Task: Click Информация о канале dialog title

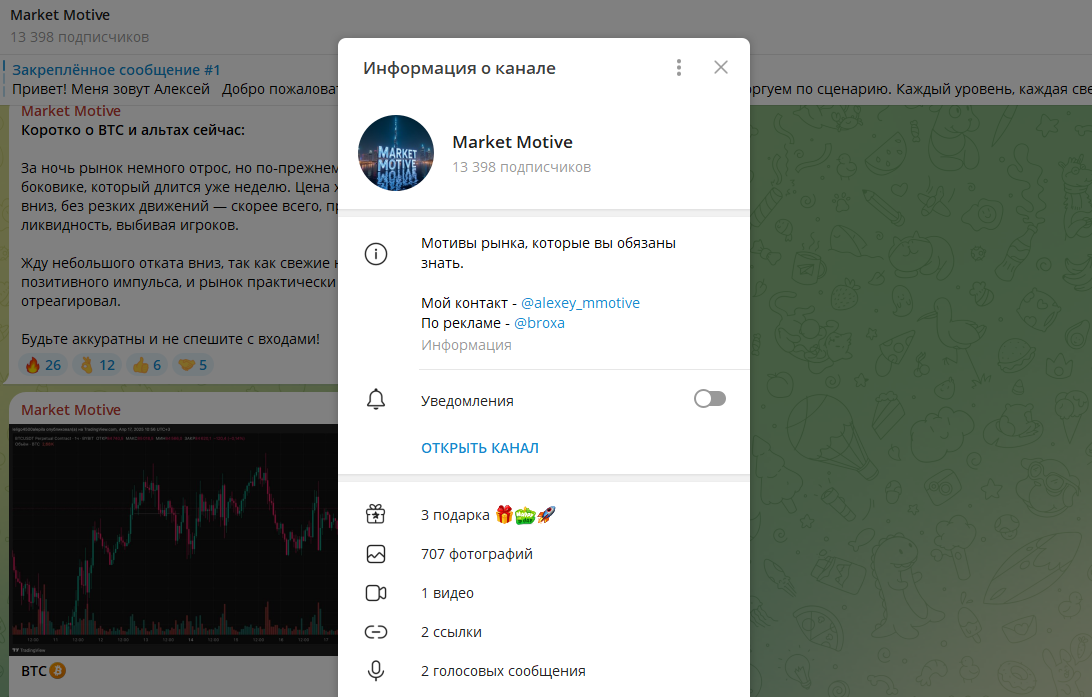Action: point(459,68)
